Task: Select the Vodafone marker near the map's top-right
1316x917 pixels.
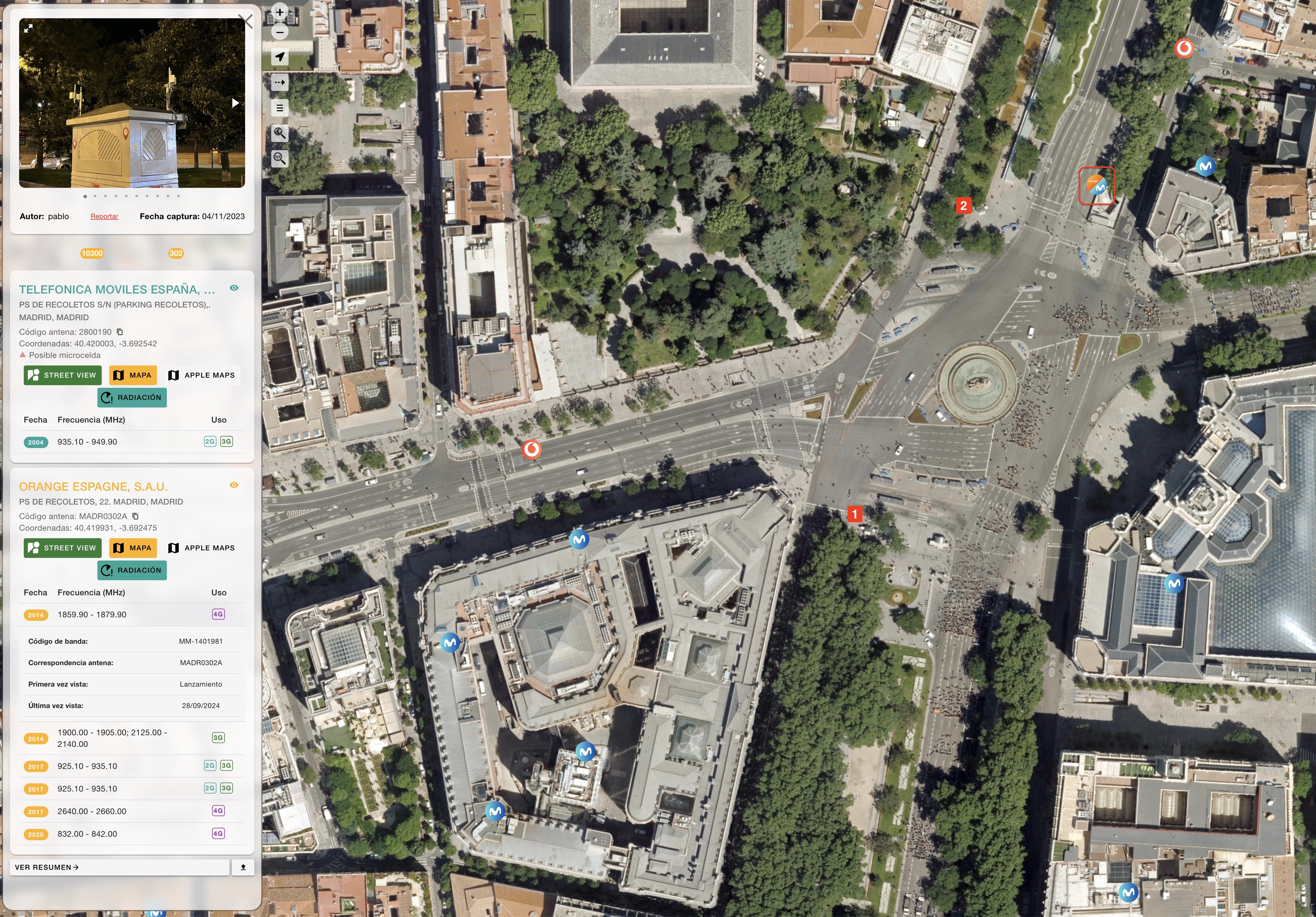Action: click(1184, 48)
